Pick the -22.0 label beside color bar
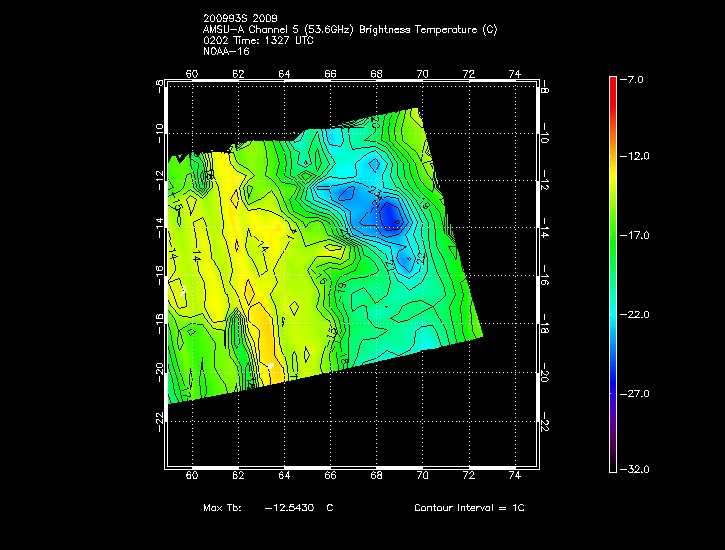 [x=637, y=315]
